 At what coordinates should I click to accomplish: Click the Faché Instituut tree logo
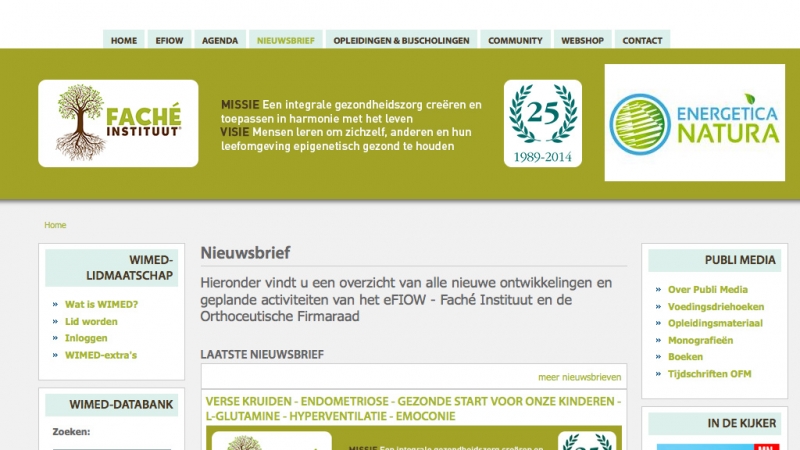[118, 123]
